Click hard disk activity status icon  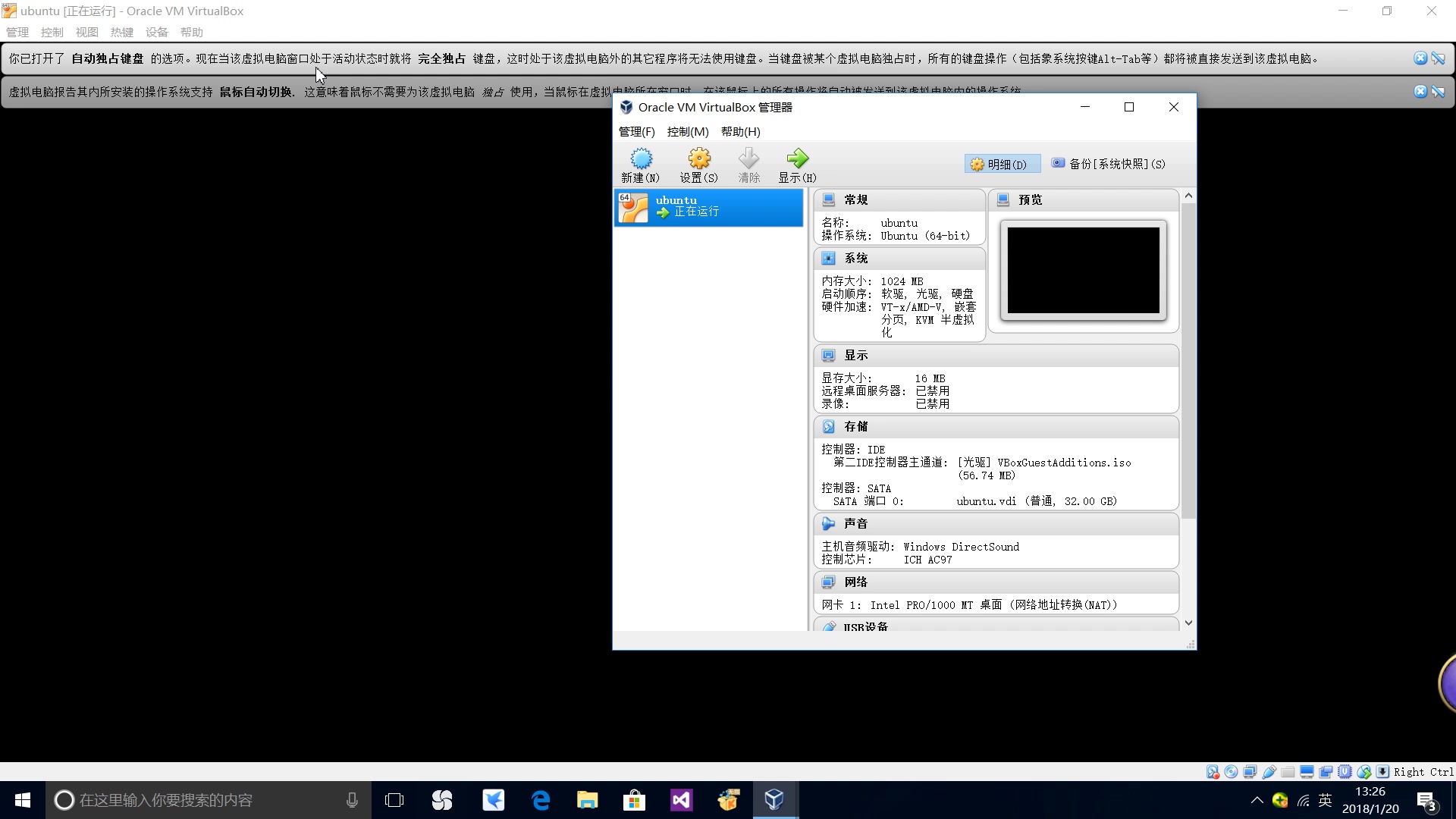click(x=1212, y=772)
